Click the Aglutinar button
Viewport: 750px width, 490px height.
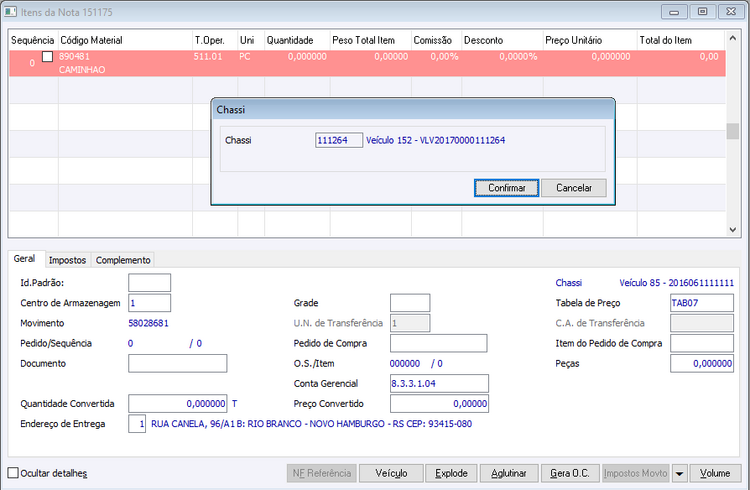tap(509, 473)
